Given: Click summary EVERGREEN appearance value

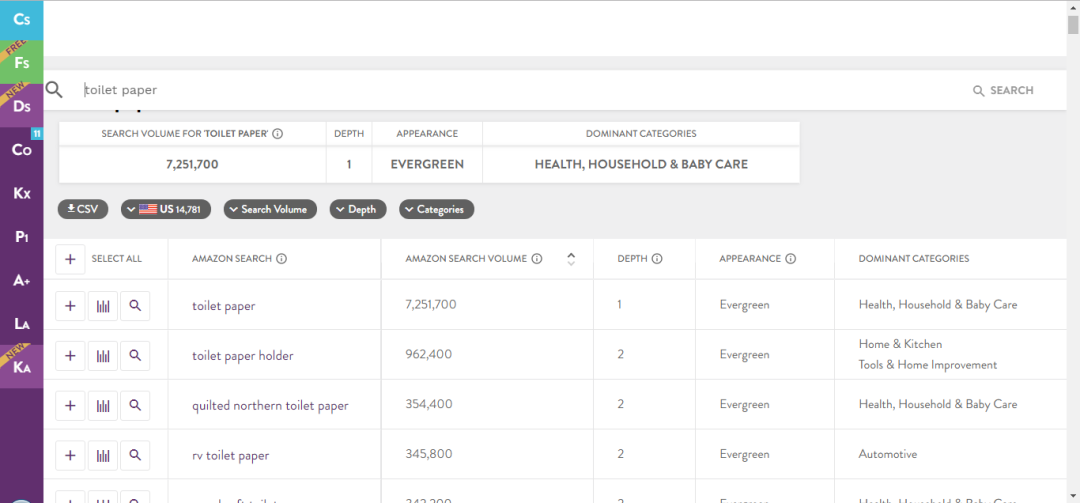Looking at the screenshot, I should pyautogui.click(x=427, y=165).
